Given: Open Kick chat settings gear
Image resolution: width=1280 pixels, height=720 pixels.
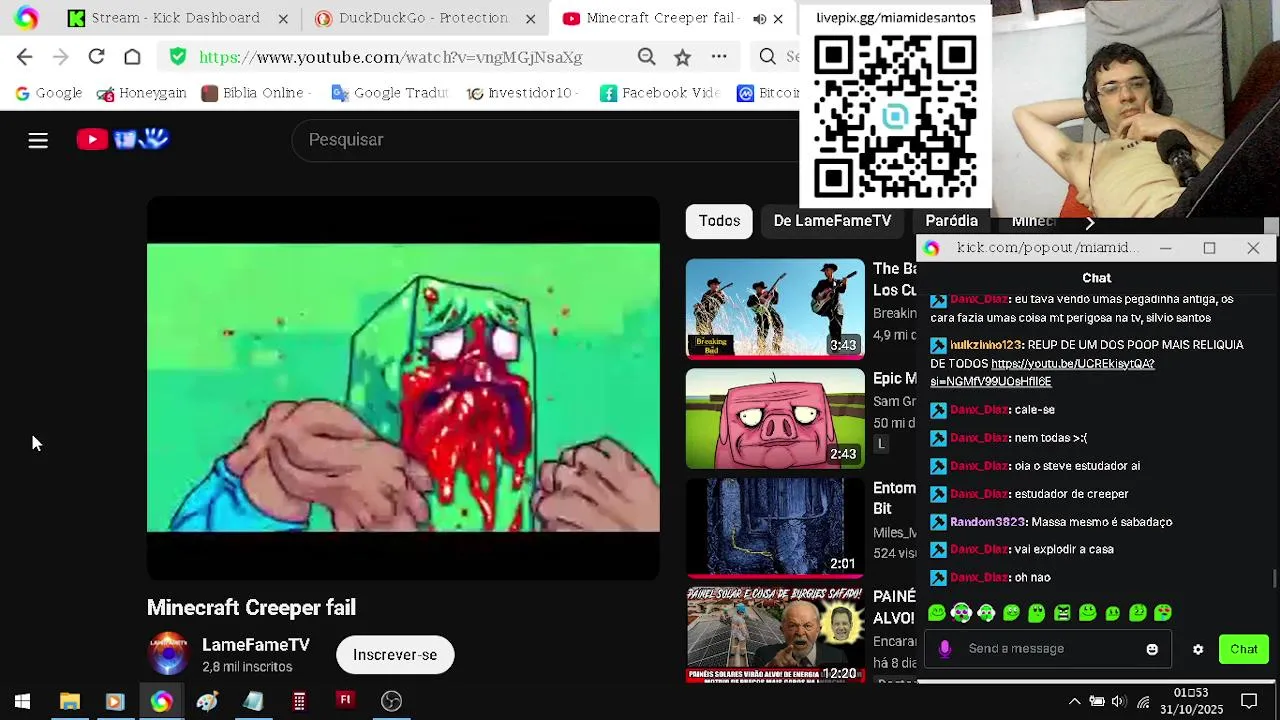Looking at the screenshot, I should coord(1198,650).
